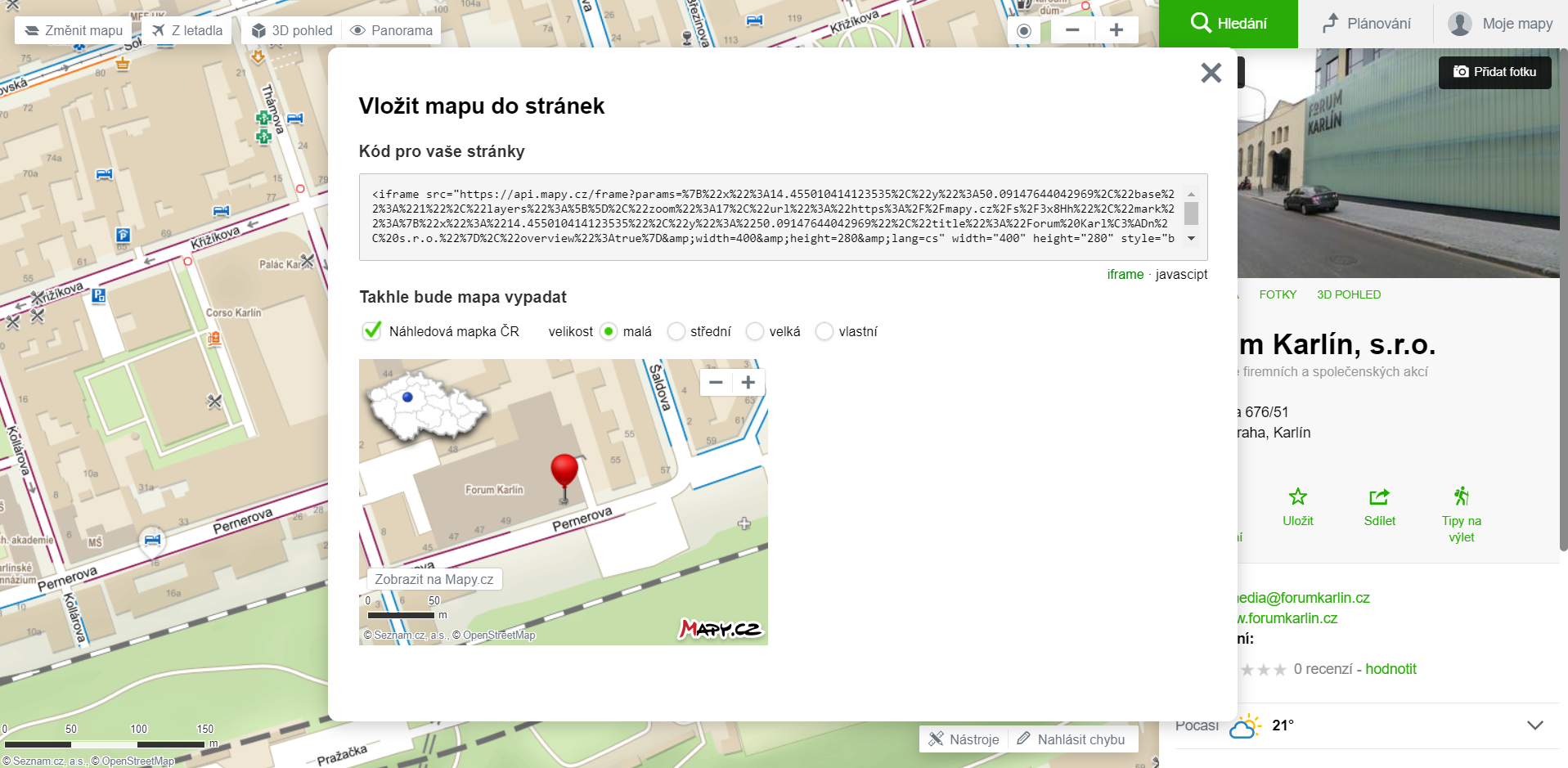Select vlastní size radio button
Image resolution: width=1568 pixels, height=768 pixels.
pos(824,331)
